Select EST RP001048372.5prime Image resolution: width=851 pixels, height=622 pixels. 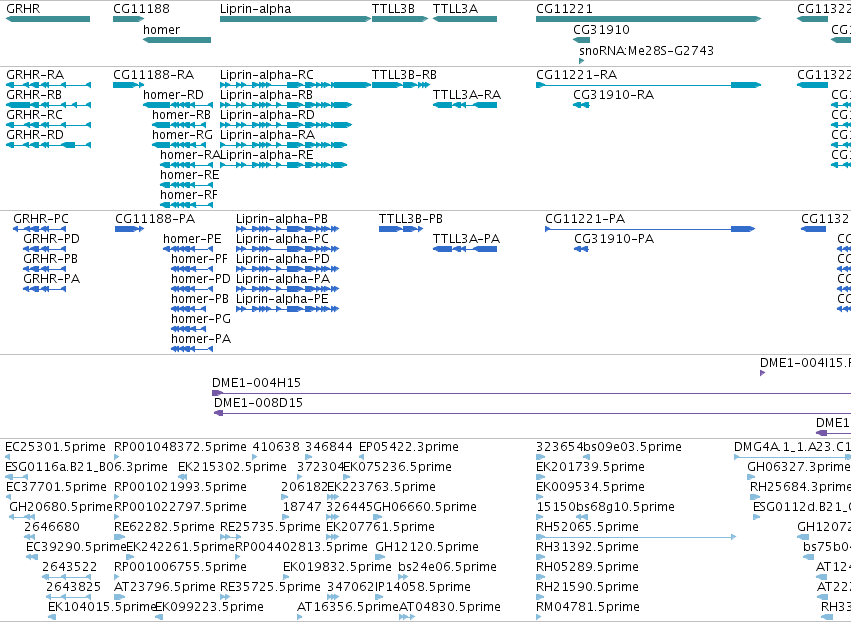117,457
